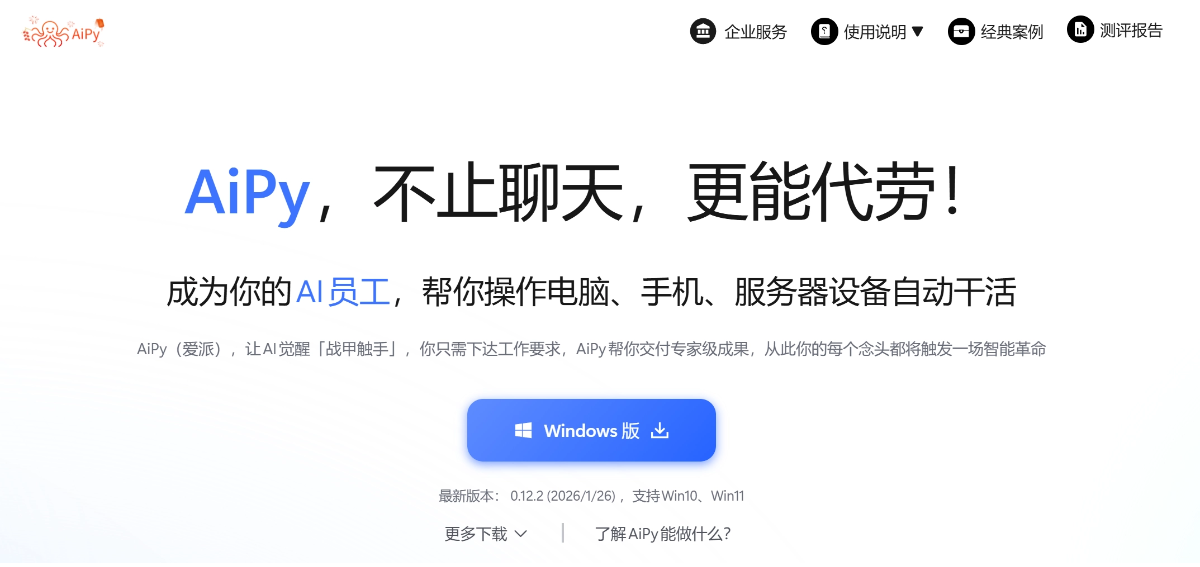Expand the 更多下载 chevron
The width and height of the screenshot is (1200, 567).
pos(520,534)
